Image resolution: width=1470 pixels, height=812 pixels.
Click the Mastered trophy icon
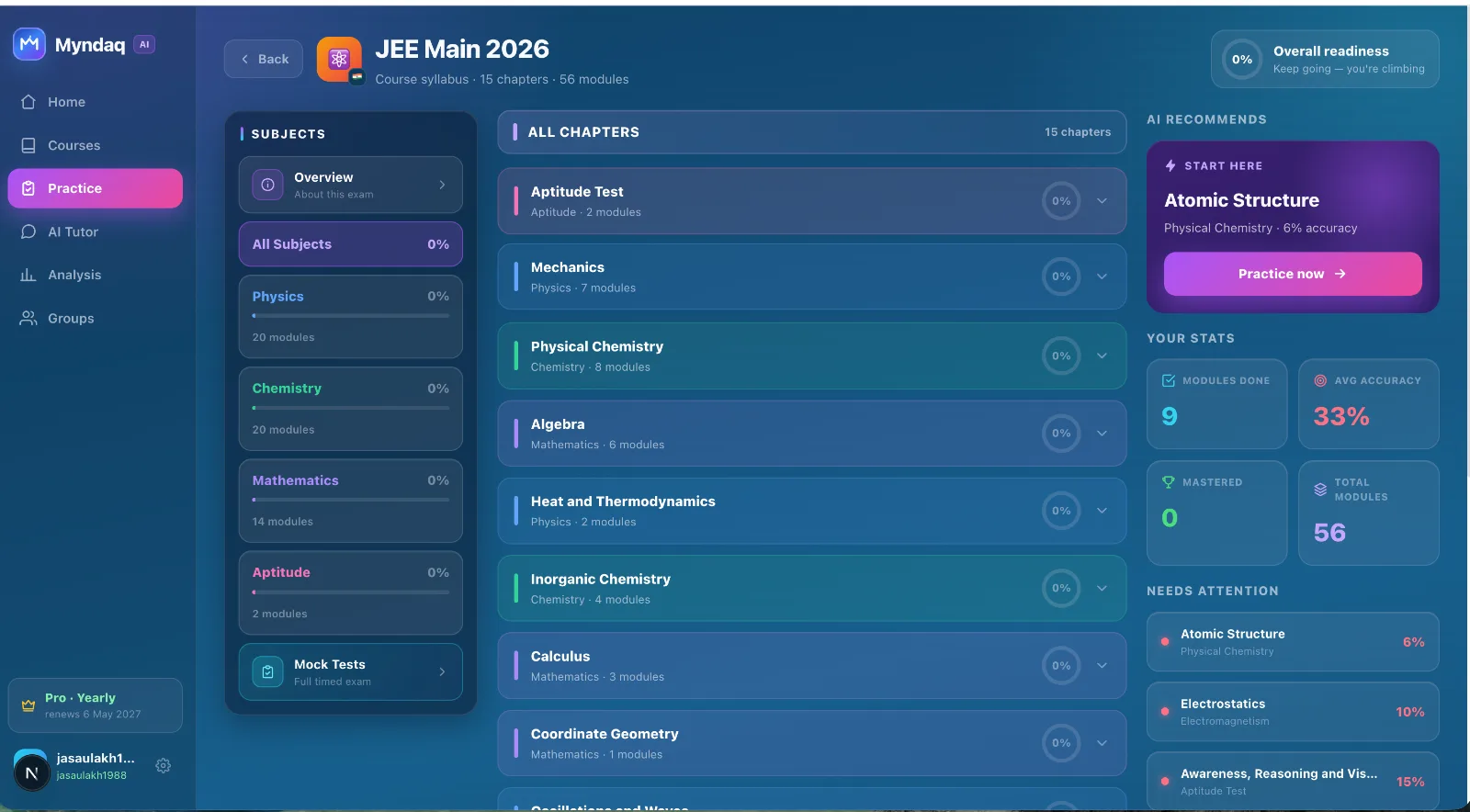tap(1169, 482)
